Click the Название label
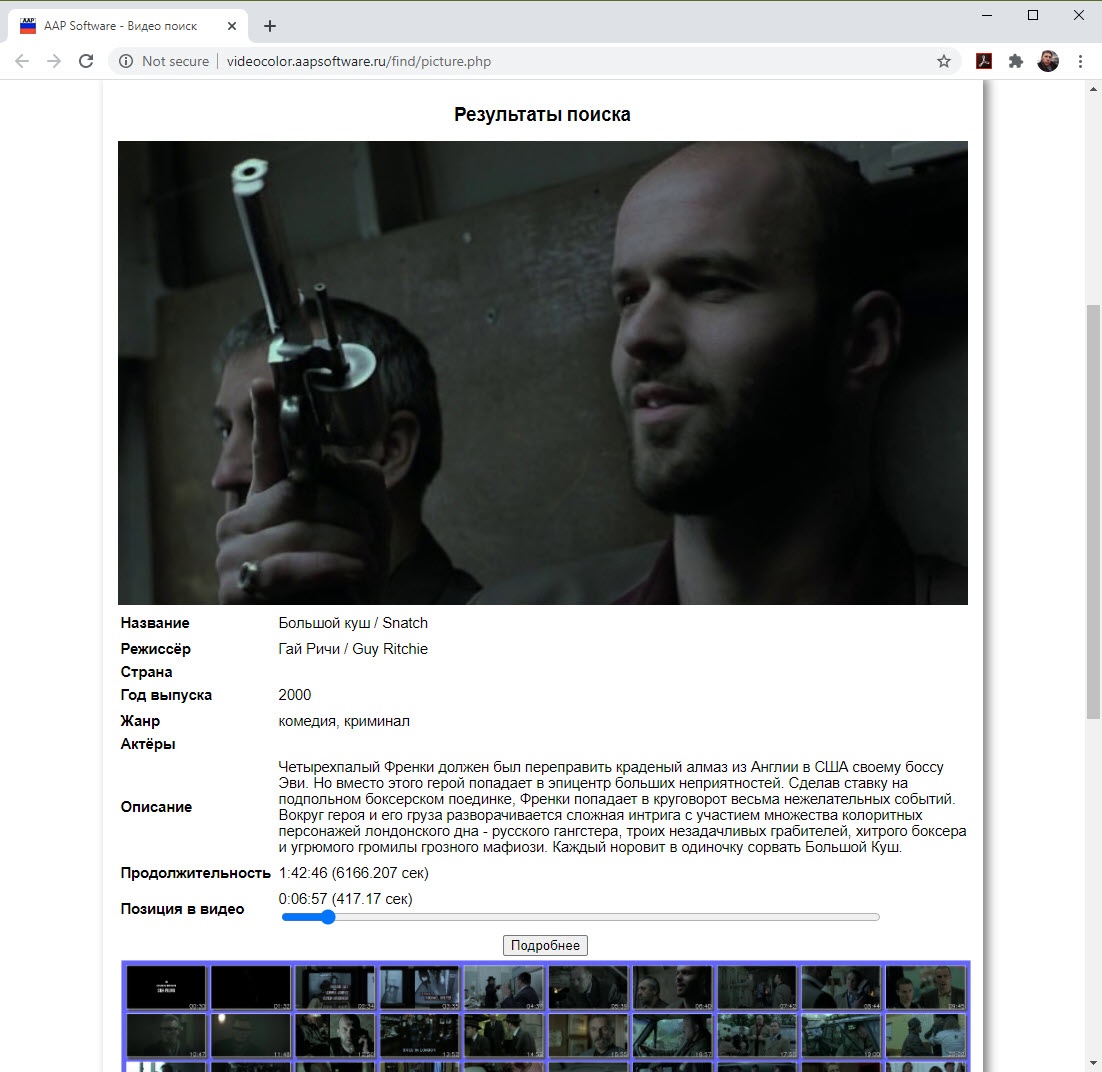1102x1072 pixels. tap(155, 623)
